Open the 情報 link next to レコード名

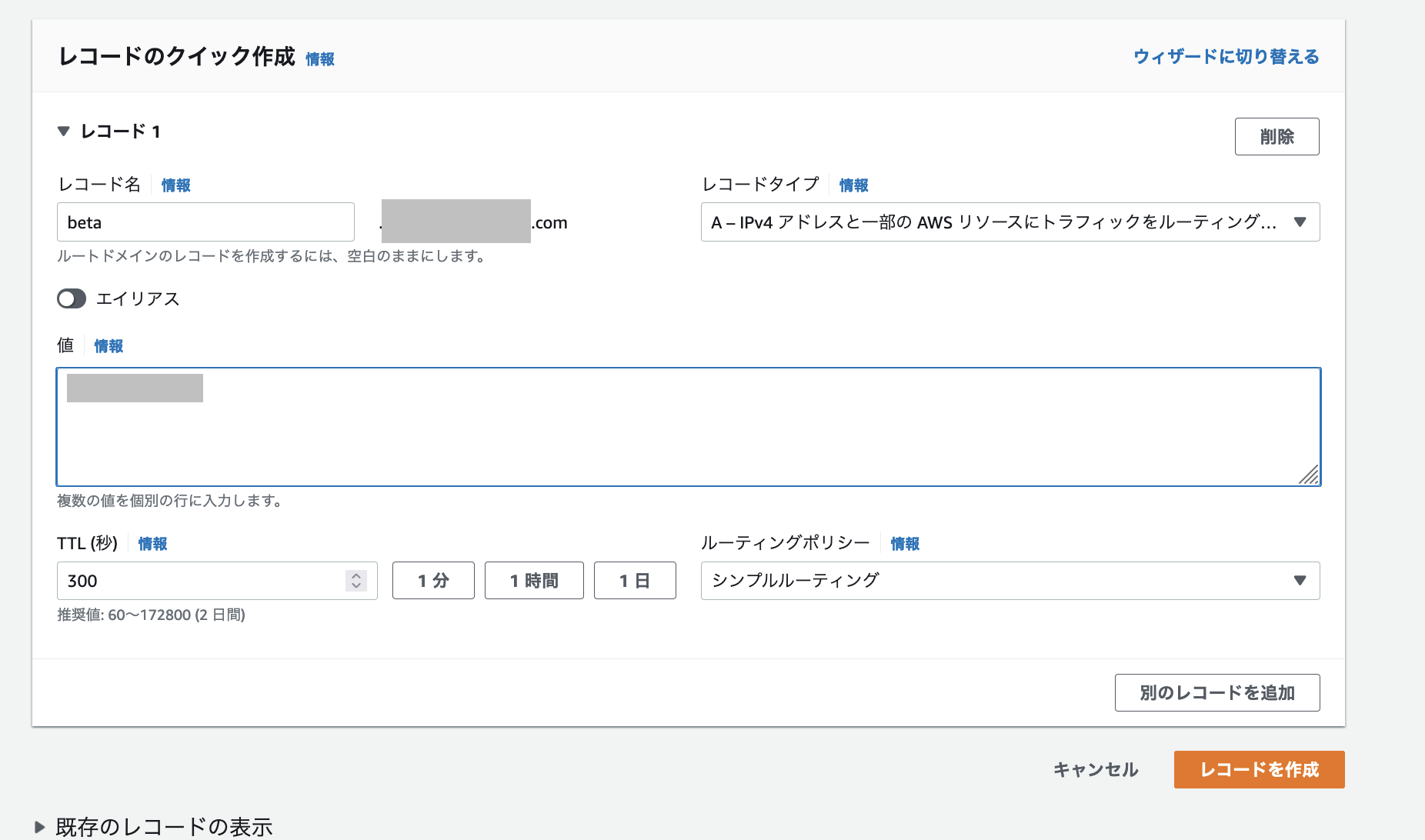click(x=175, y=185)
